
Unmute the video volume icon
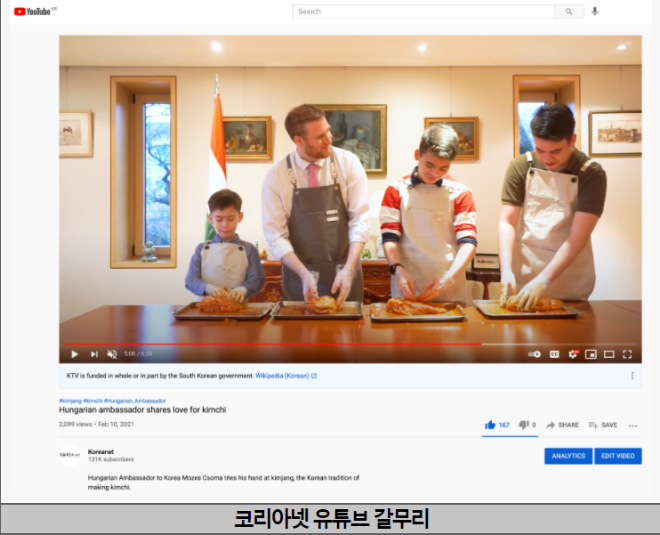[x=112, y=354]
